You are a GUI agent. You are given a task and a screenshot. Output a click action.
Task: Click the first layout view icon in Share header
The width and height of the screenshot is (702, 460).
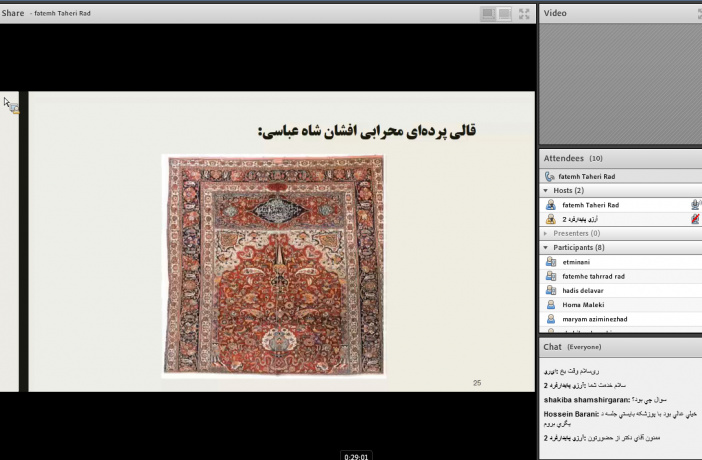click(x=488, y=13)
